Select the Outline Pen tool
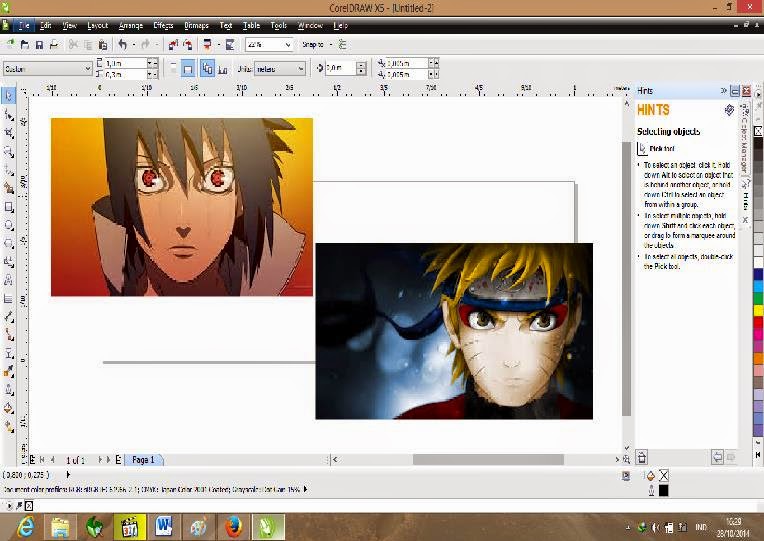This screenshot has width=764, height=541. pyautogui.click(x=8, y=390)
